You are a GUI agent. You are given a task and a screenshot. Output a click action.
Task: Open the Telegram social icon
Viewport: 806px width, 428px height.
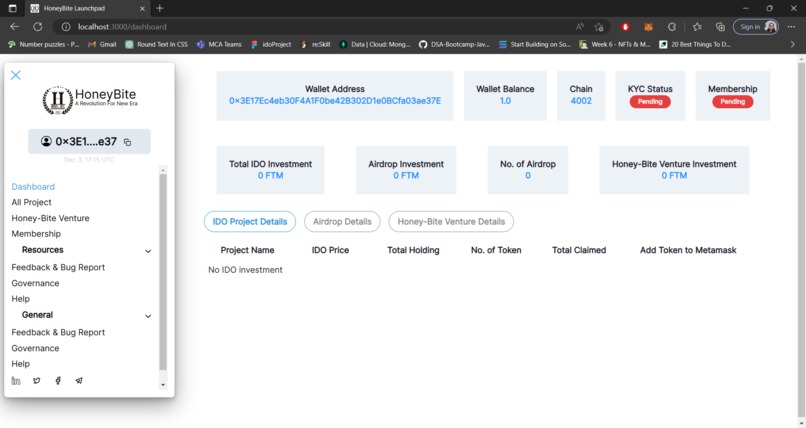point(79,381)
